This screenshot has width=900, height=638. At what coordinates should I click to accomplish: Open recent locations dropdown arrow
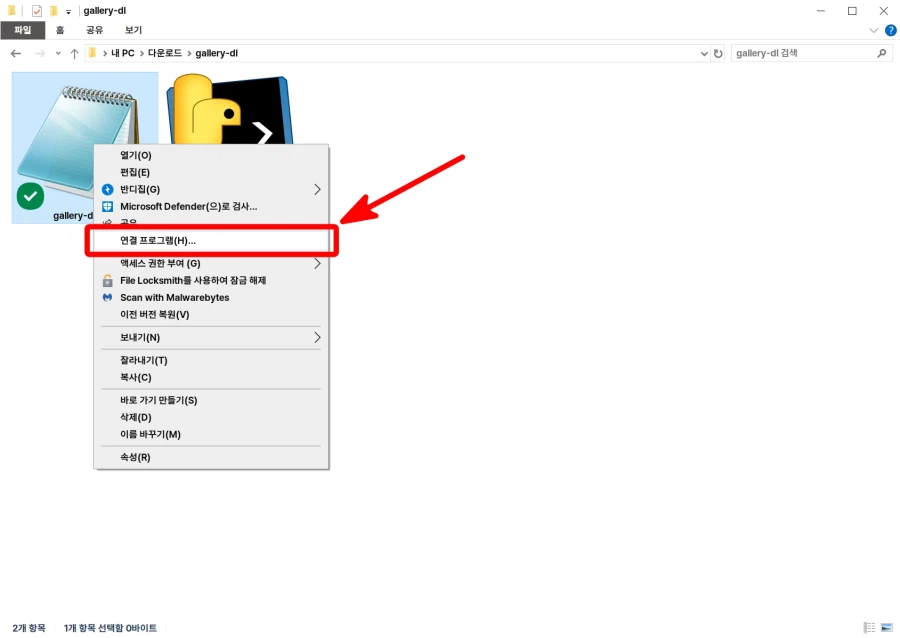[58, 53]
